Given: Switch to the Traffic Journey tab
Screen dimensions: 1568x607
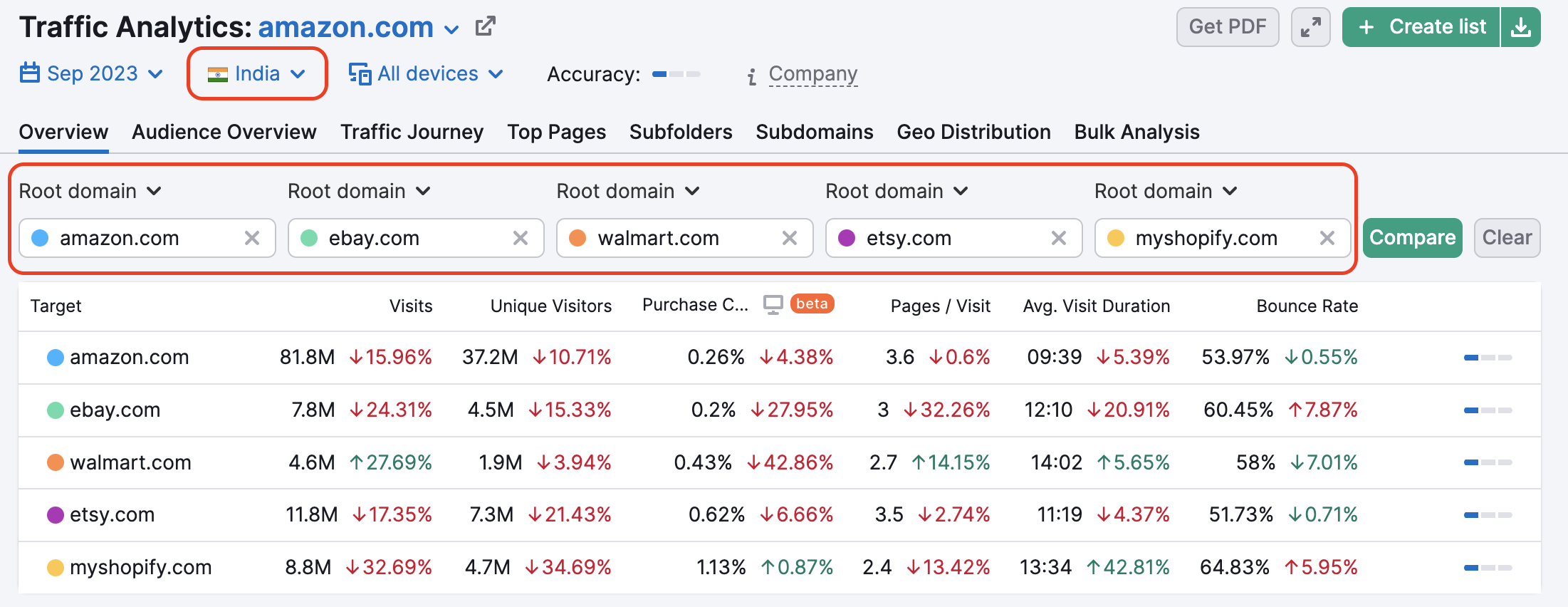Looking at the screenshot, I should click(412, 132).
